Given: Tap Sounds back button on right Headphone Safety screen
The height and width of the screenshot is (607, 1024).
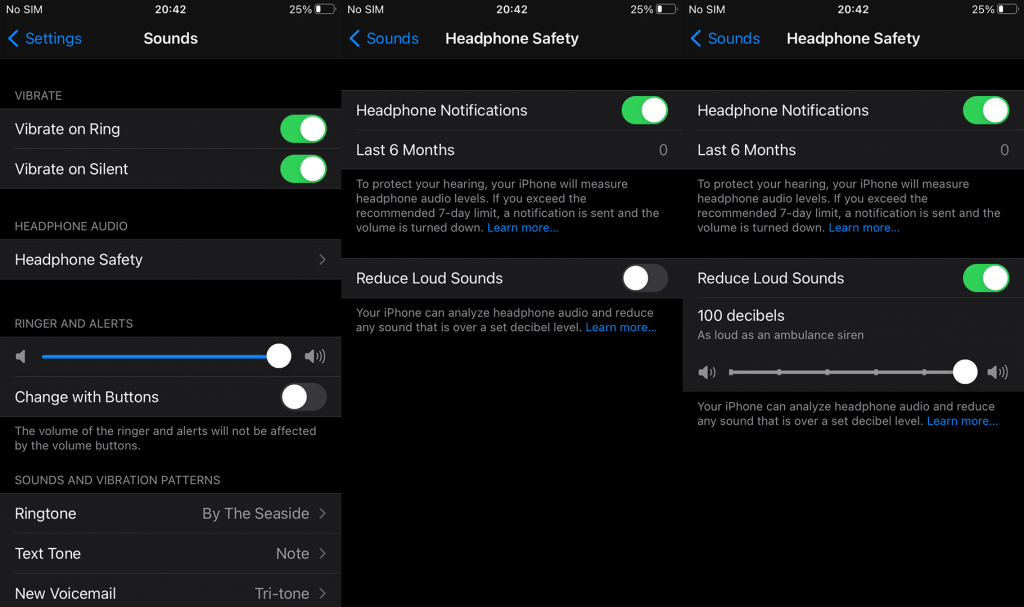Looking at the screenshot, I should [726, 39].
